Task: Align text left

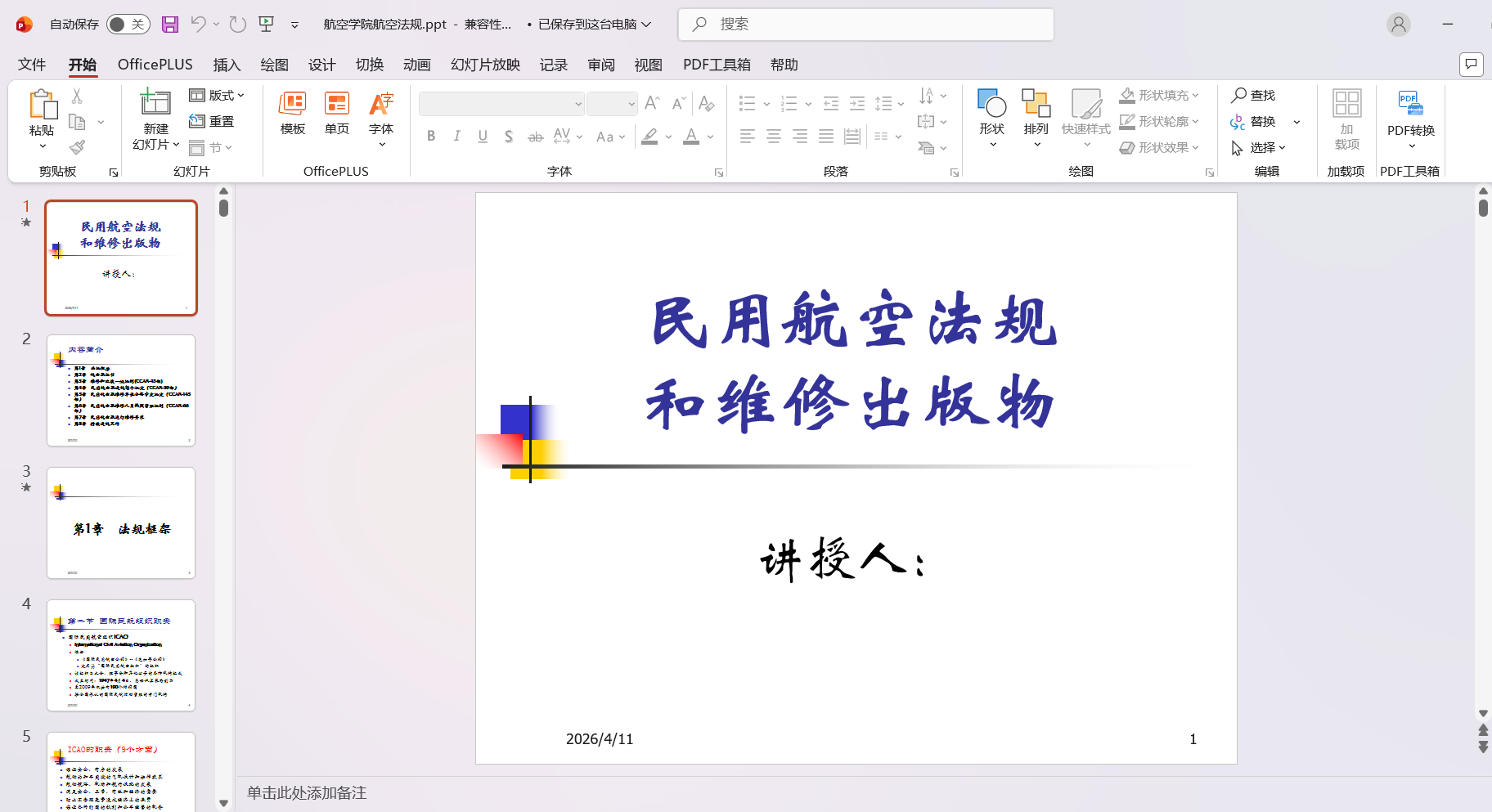Action: click(x=748, y=137)
